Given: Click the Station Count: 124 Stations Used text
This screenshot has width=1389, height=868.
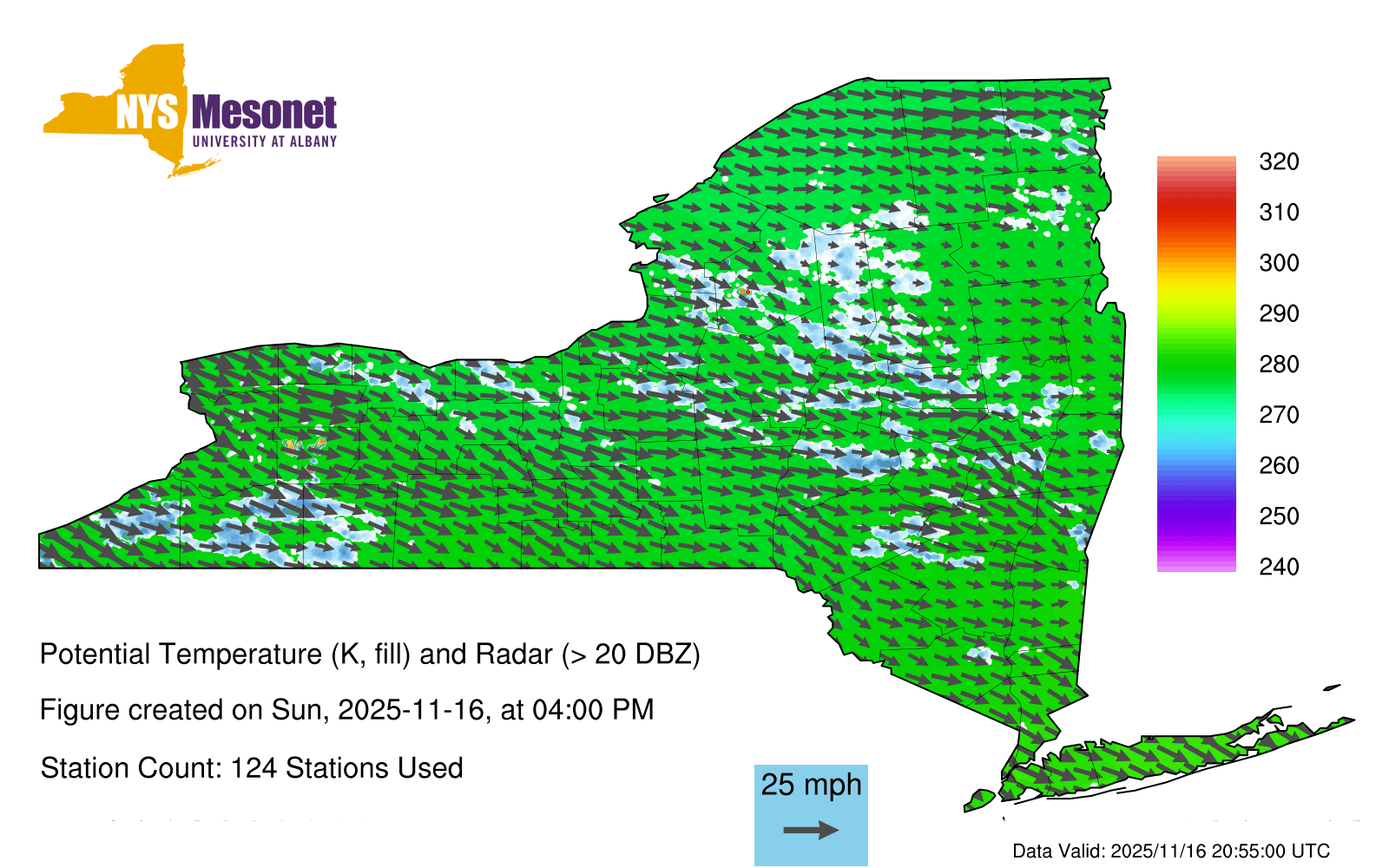Looking at the screenshot, I should pyautogui.click(x=252, y=768).
